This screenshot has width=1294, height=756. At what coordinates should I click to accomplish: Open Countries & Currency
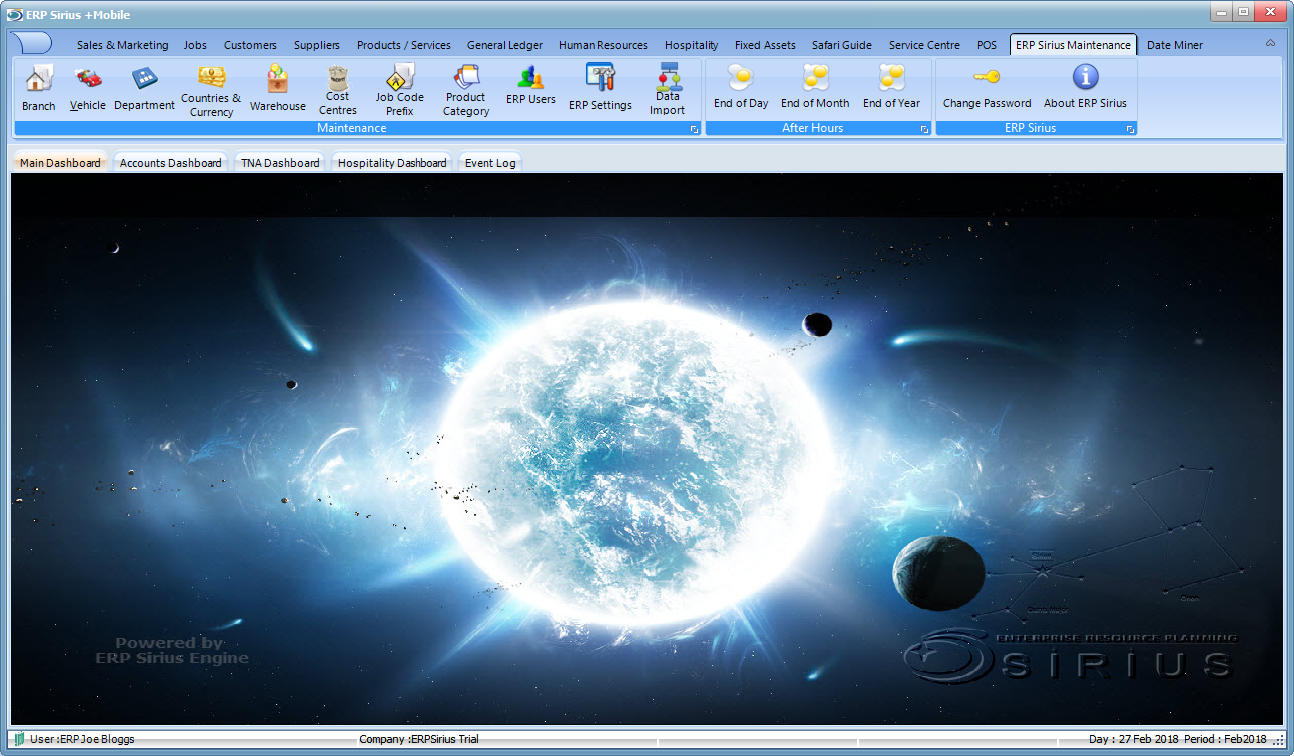[211, 91]
